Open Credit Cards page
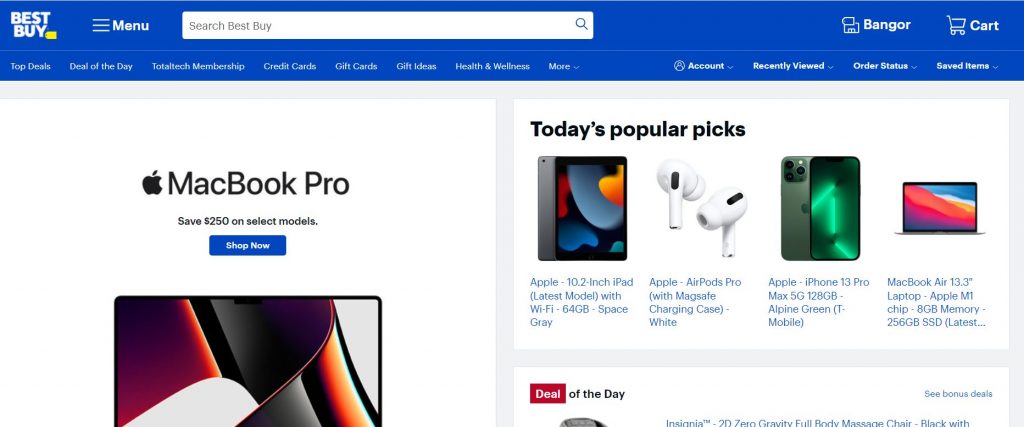 [x=290, y=67]
